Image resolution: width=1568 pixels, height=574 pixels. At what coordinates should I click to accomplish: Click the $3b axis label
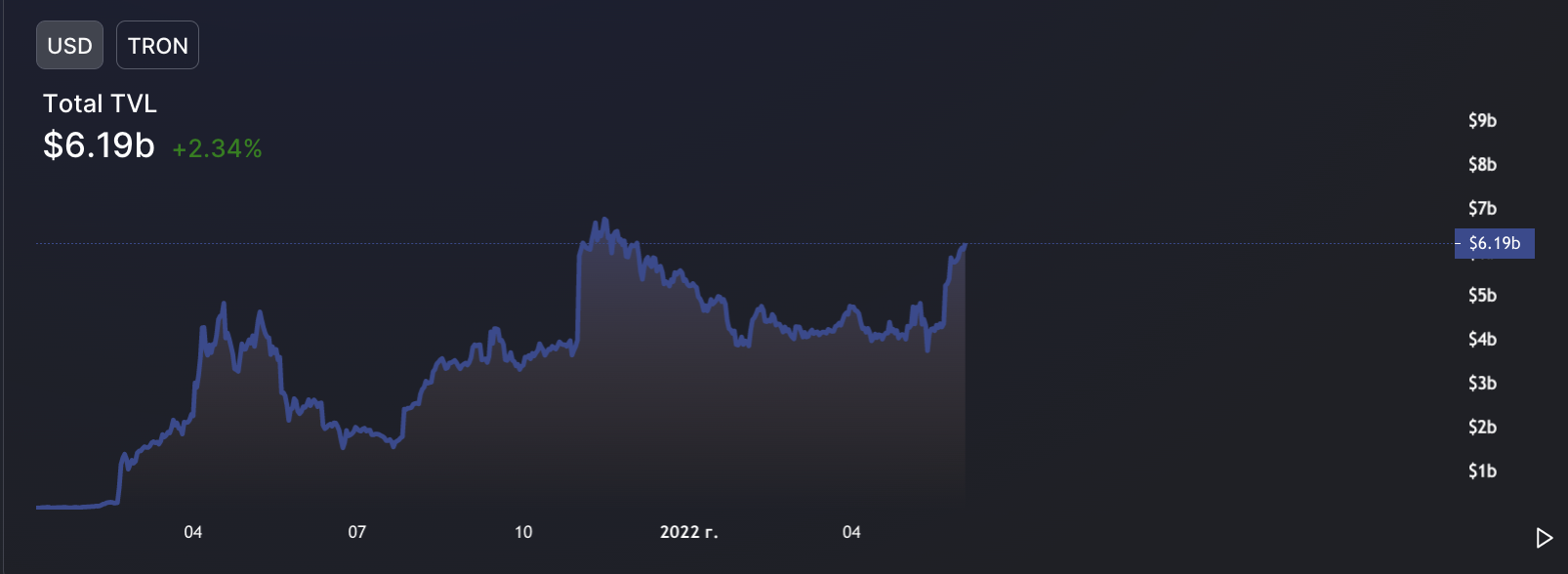(1482, 383)
